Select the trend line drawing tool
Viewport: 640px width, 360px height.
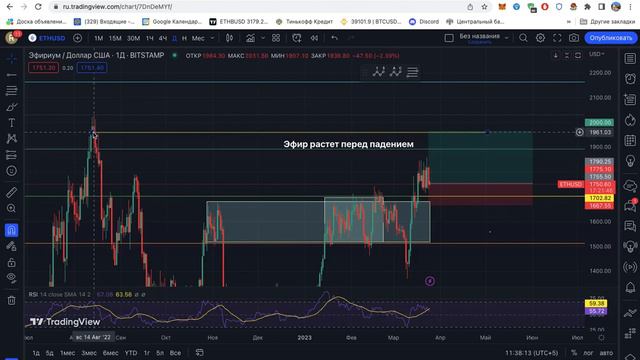11,75
